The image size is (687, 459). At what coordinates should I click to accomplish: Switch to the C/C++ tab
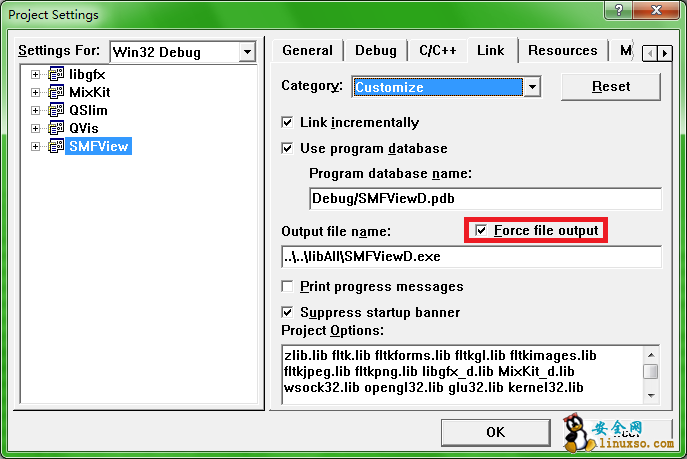(438, 50)
